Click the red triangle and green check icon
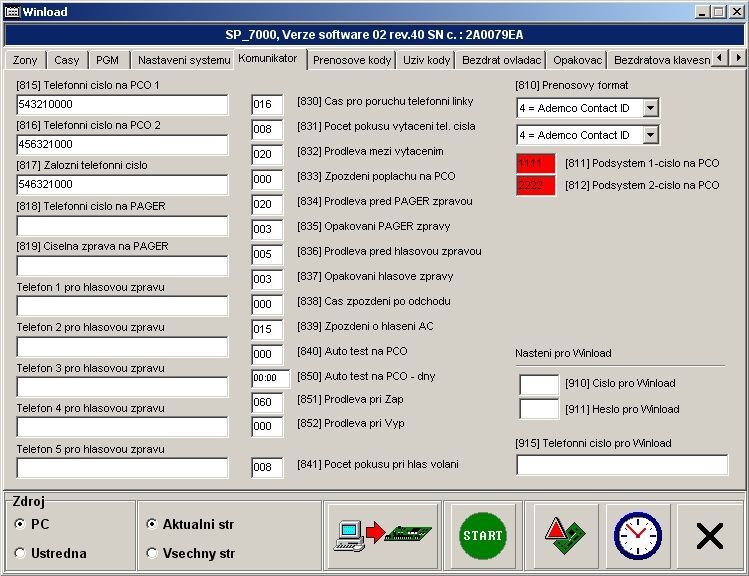 [x=565, y=535]
